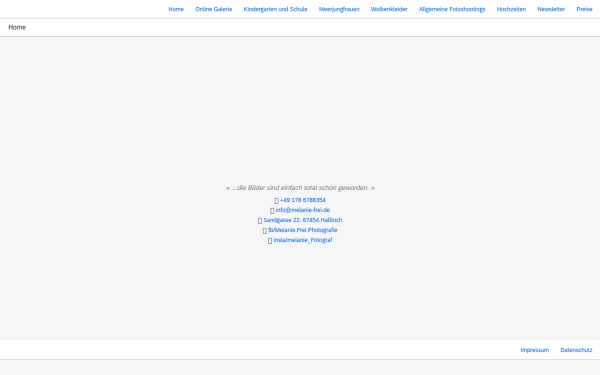This screenshot has width=600, height=375.
Task: Open the Impressum footer link
Action: pyautogui.click(x=535, y=350)
